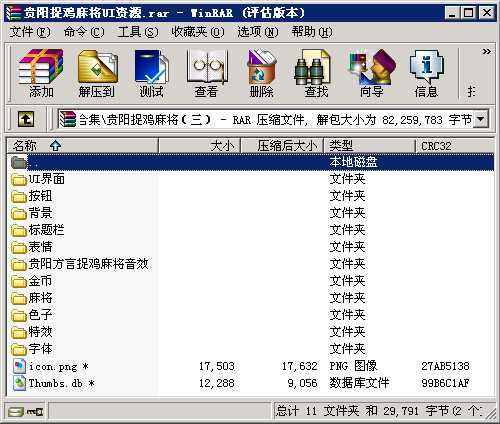Click packed size 9,056
Screen dimensions: 500x424
303,383
